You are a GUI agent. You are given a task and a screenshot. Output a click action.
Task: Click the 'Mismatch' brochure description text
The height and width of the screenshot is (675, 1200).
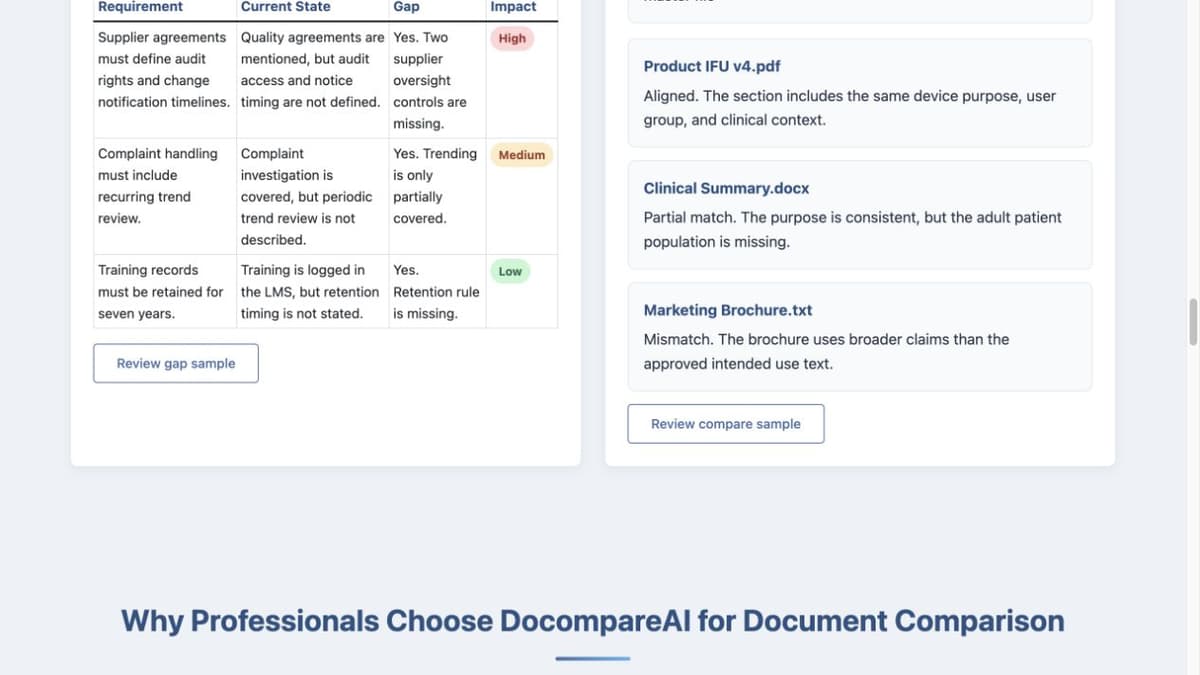[x=827, y=352]
